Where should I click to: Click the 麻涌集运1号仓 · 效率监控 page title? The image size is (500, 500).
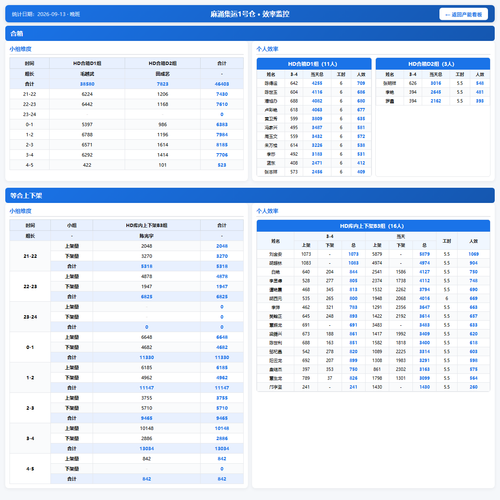(x=250, y=14)
